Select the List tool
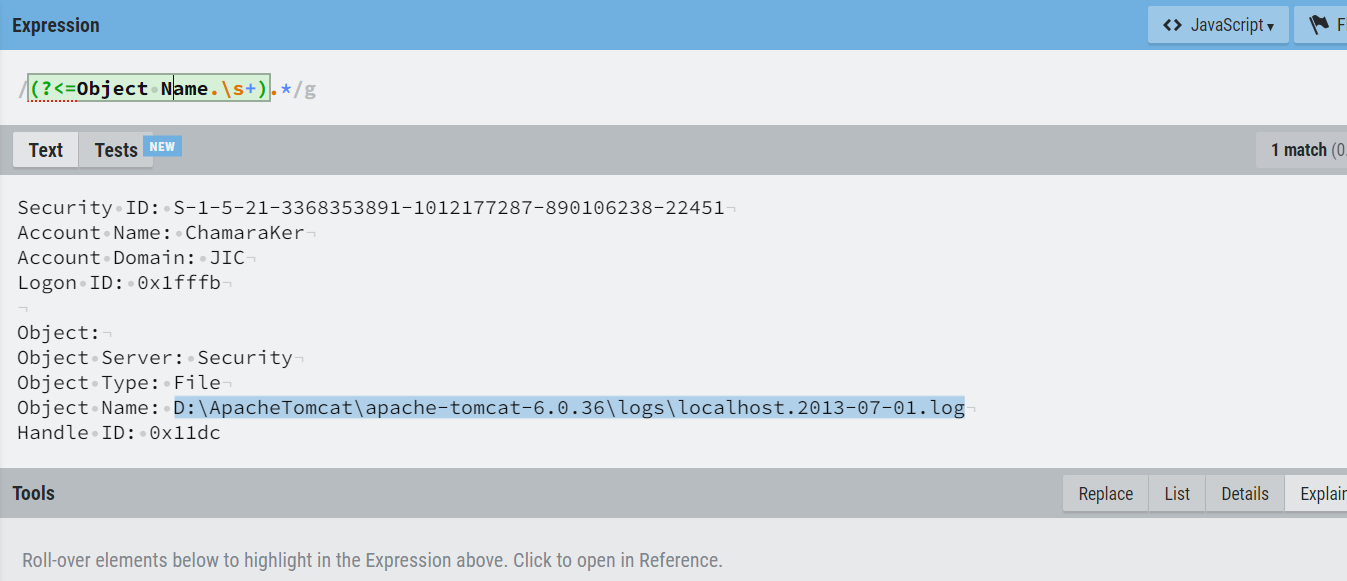1347x581 pixels. click(1177, 494)
